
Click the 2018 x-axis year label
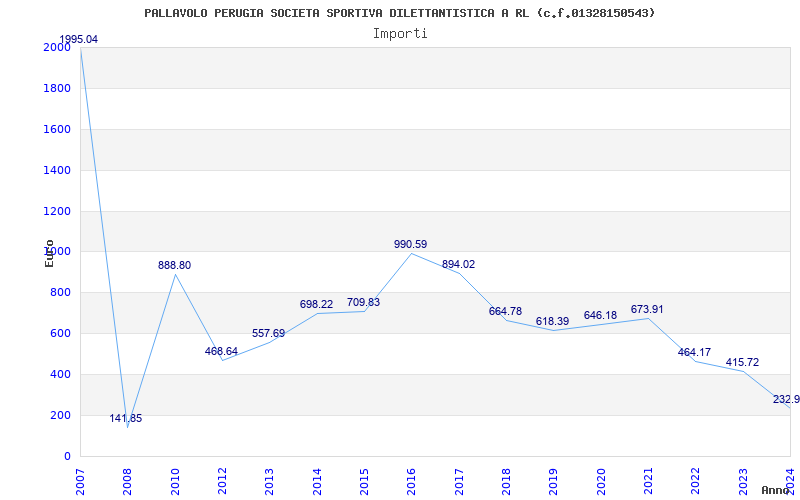(507, 482)
